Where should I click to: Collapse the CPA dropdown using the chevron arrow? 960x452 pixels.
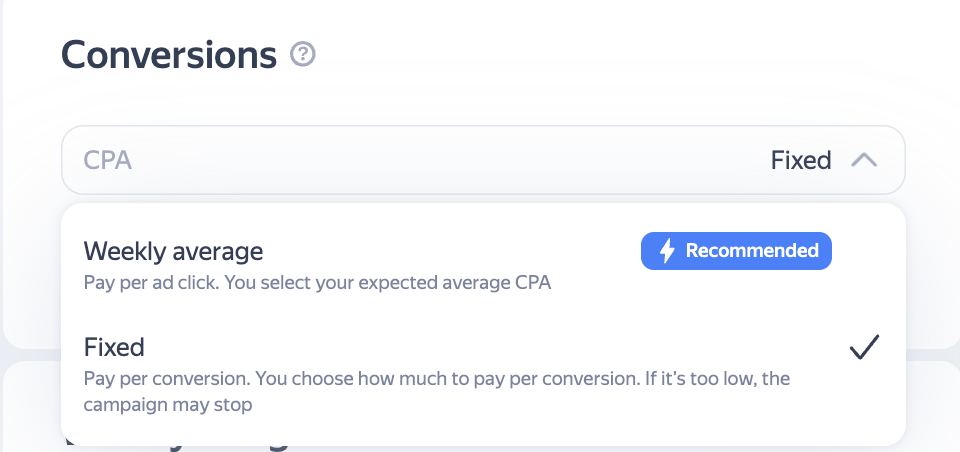[x=864, y=160]
